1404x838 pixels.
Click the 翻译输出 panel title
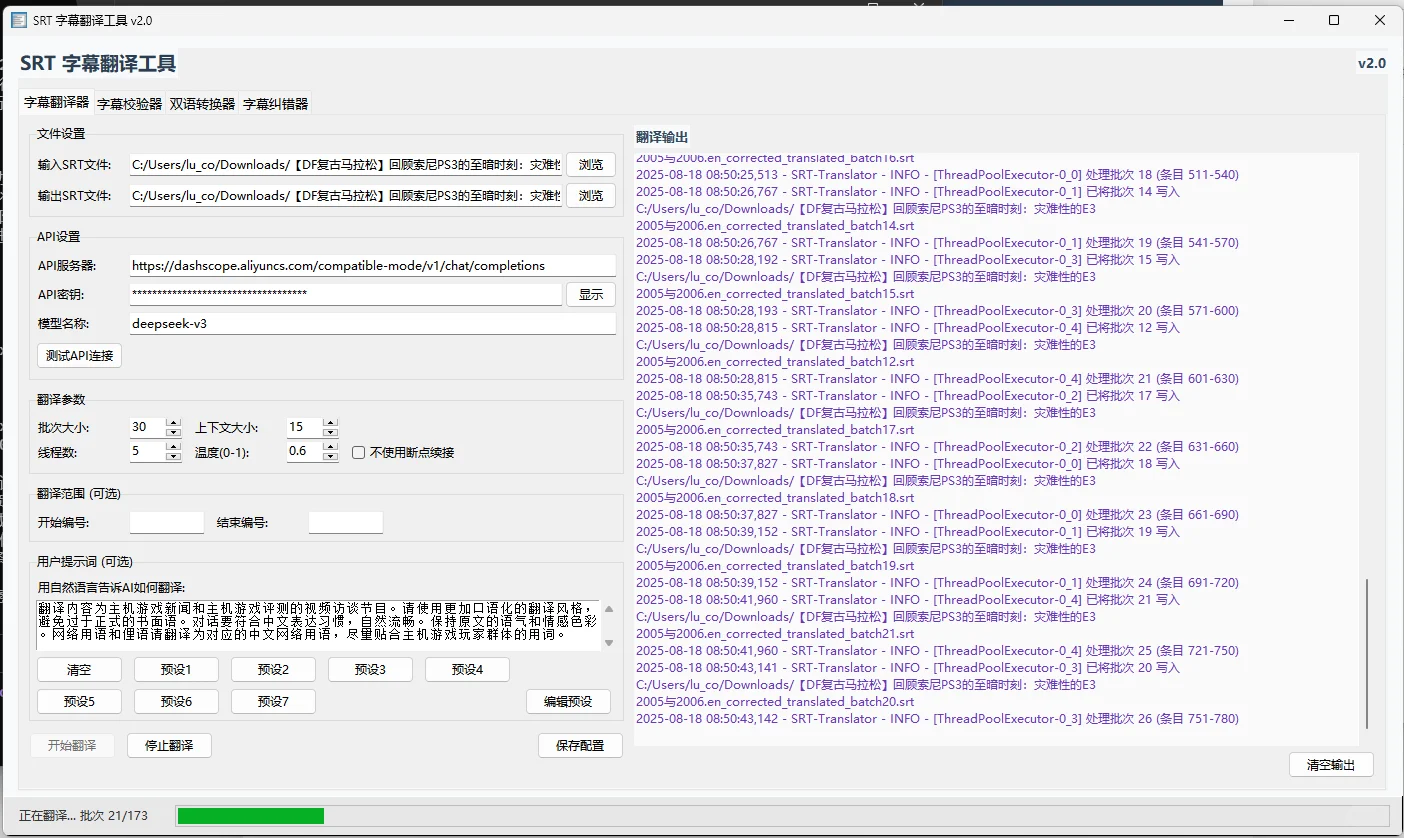662,137
